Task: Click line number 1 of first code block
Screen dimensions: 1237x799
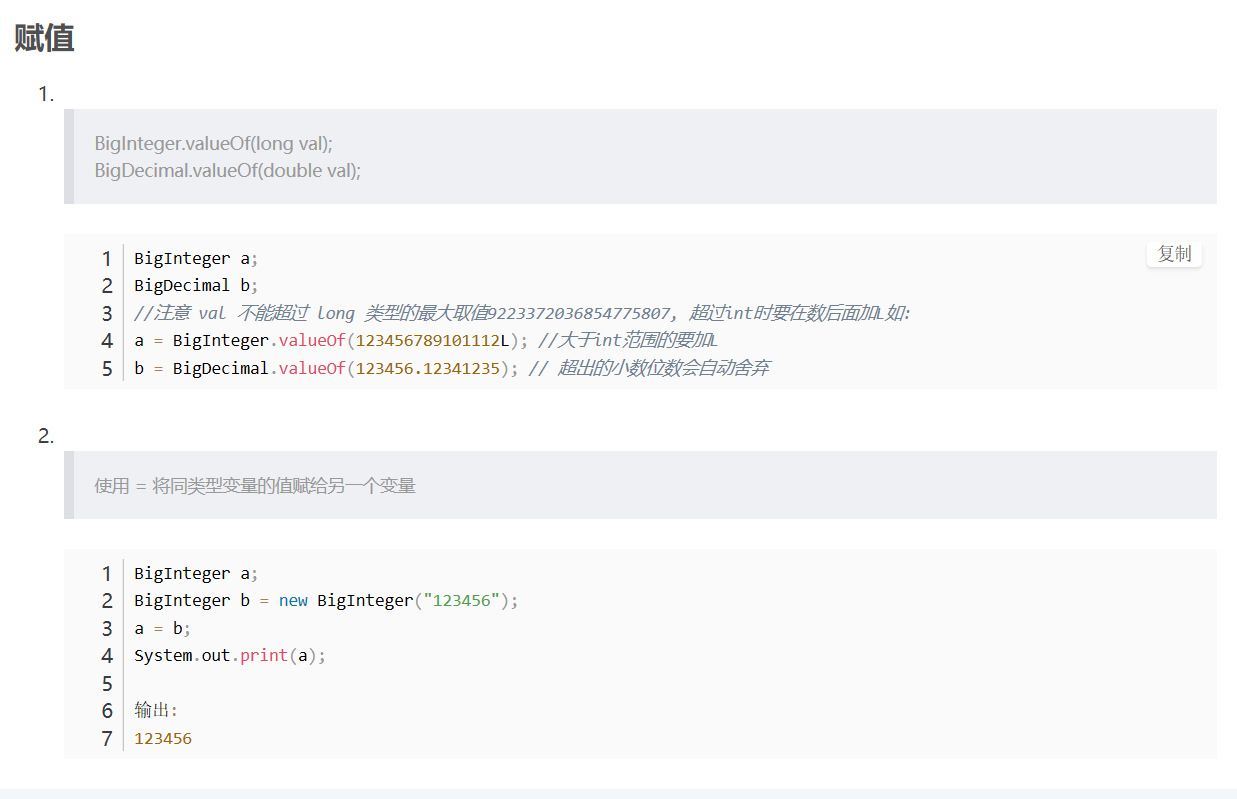Action: click(x=107, y=259)
